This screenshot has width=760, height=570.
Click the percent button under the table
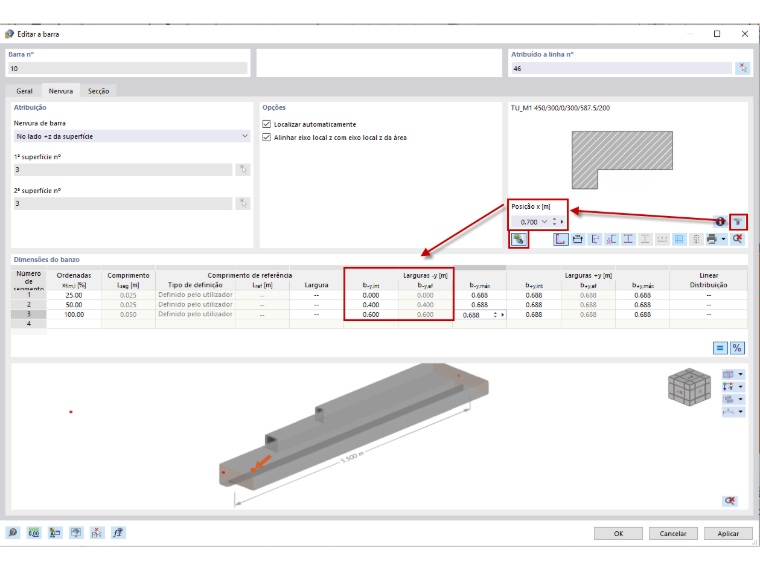pos(737,348)
